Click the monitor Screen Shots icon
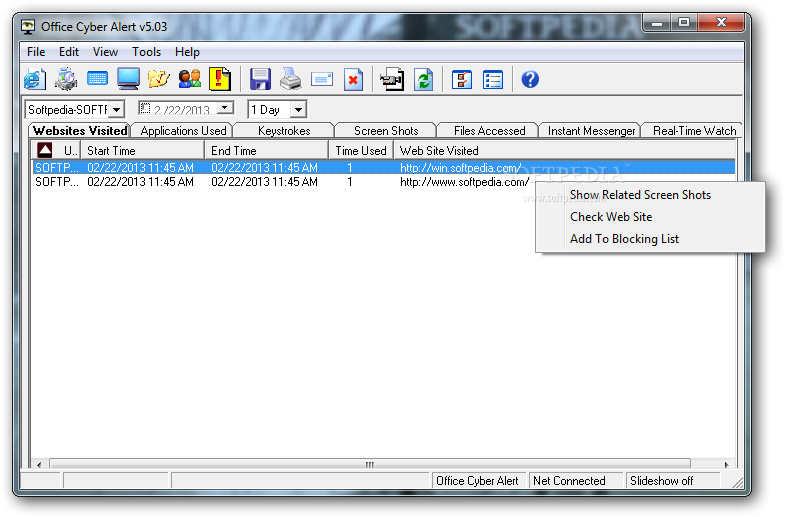Image resolution: width=786 pixels, height=517 pixels. [128, 79]
